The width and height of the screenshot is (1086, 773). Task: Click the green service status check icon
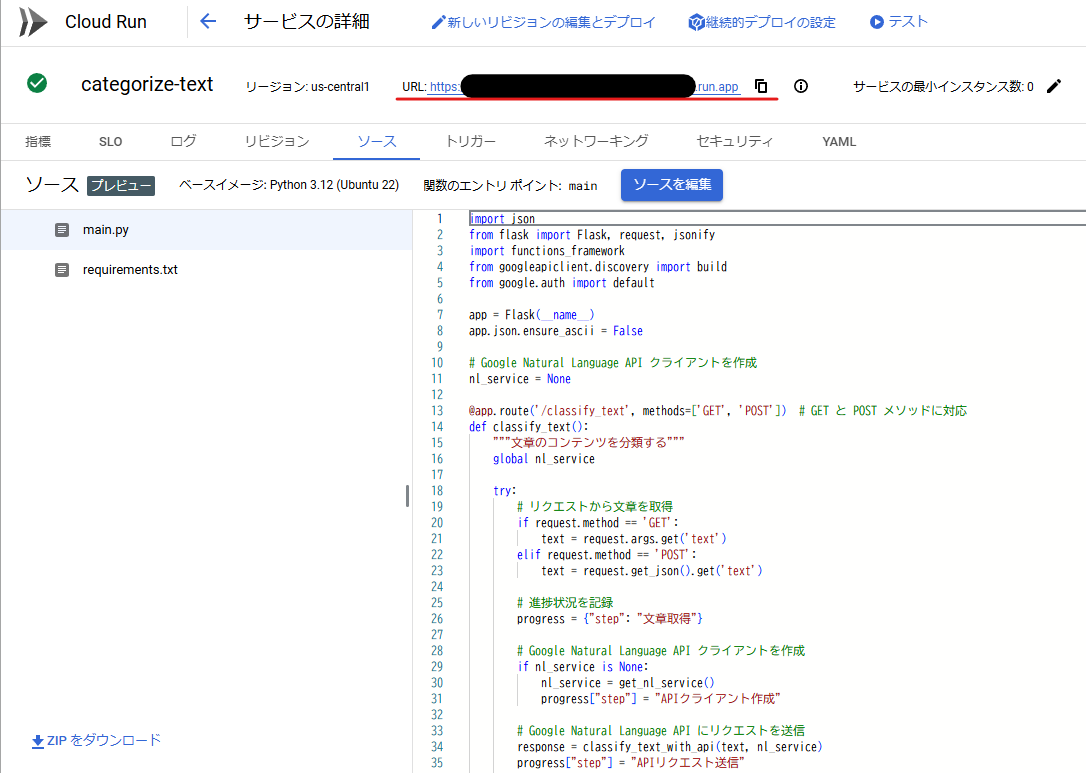click(37, 84)
